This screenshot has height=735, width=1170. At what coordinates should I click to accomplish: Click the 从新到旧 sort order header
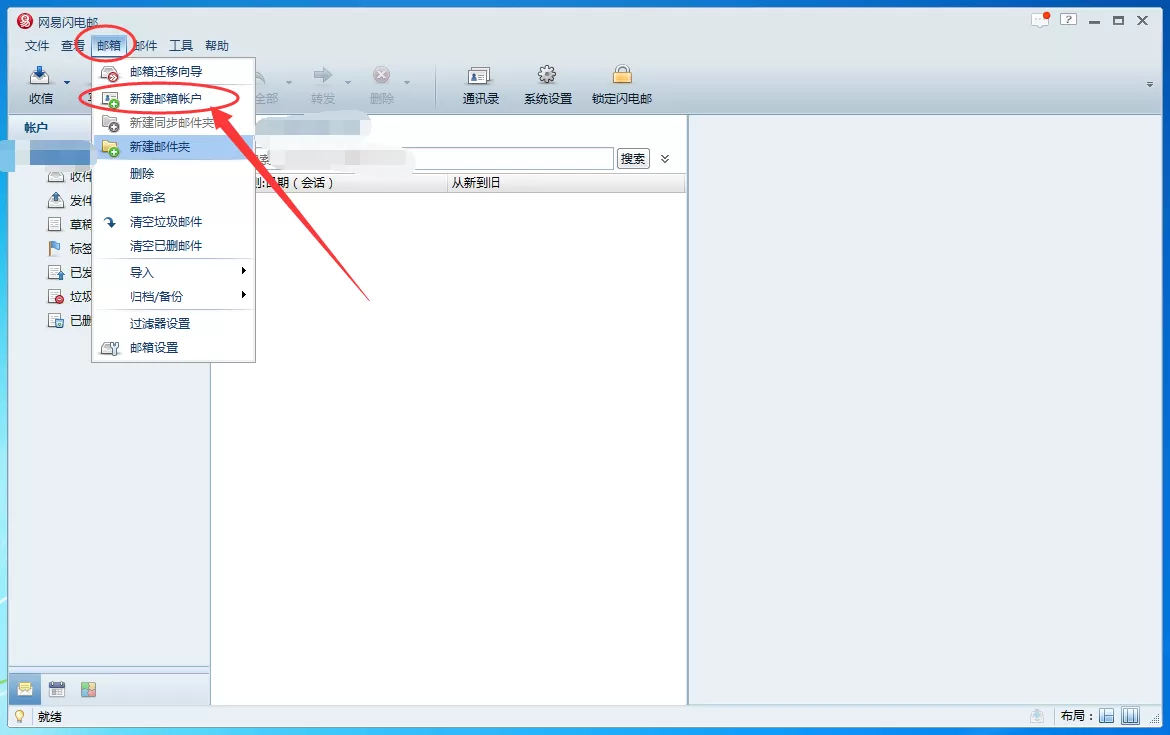click(x=475, y=183)
